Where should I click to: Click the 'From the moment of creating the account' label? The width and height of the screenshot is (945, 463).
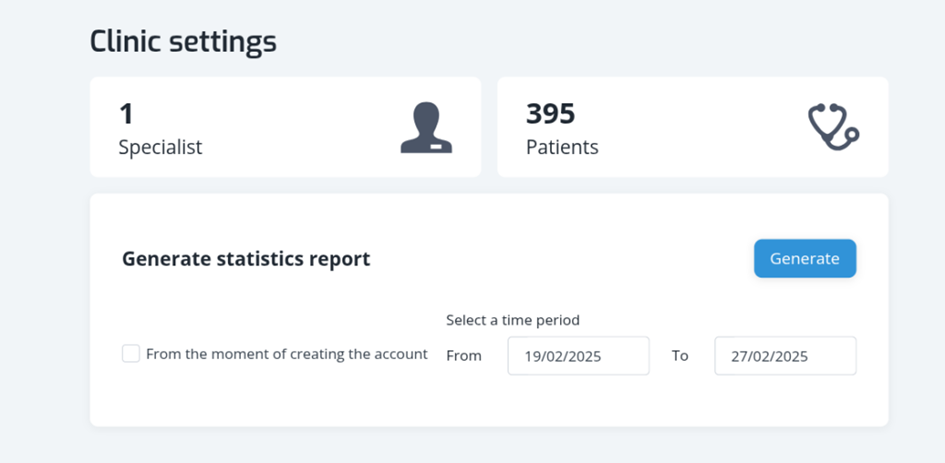287,354
